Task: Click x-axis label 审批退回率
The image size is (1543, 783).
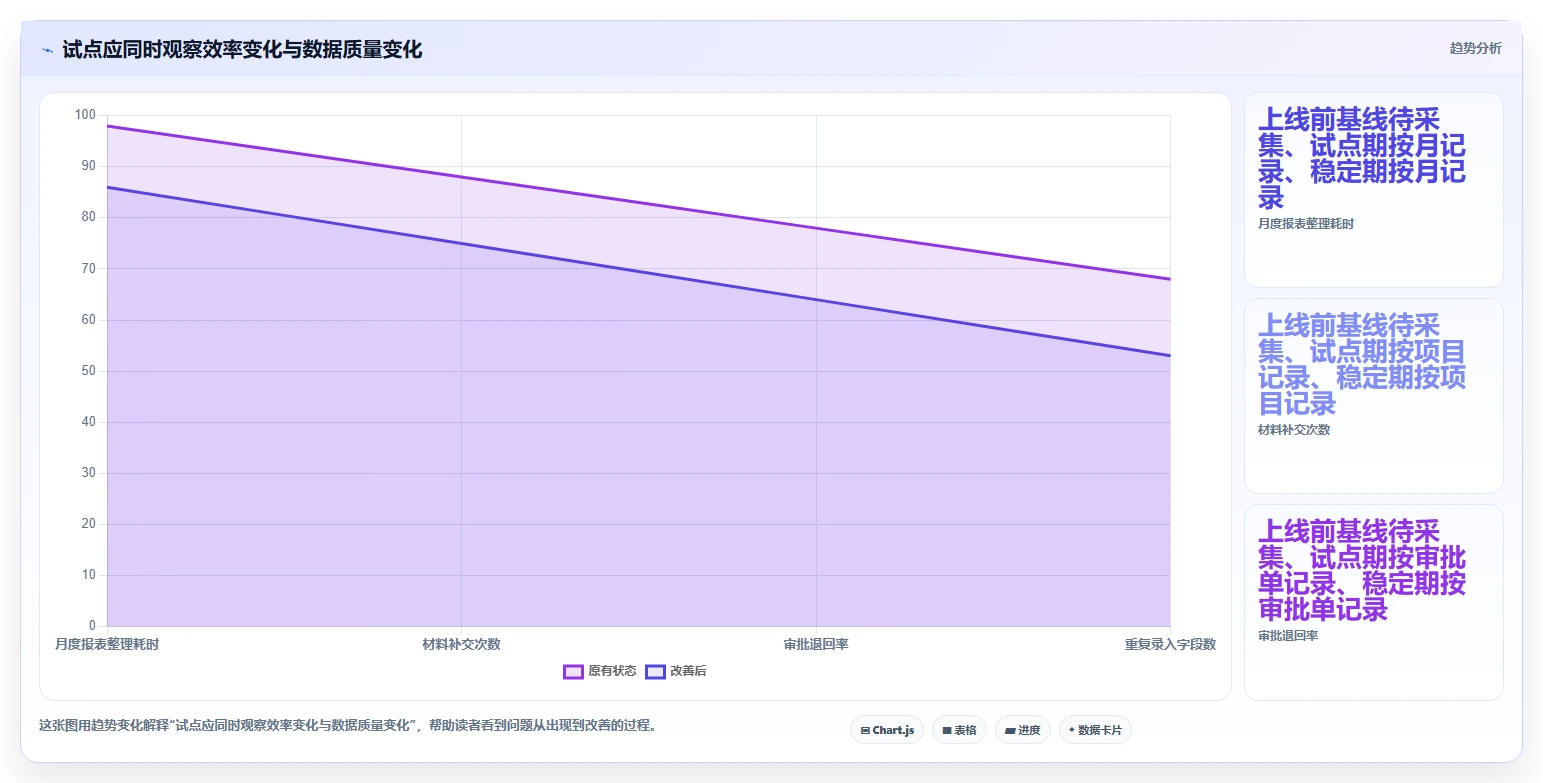Action: pyautogui.click(x=816, y=644)
